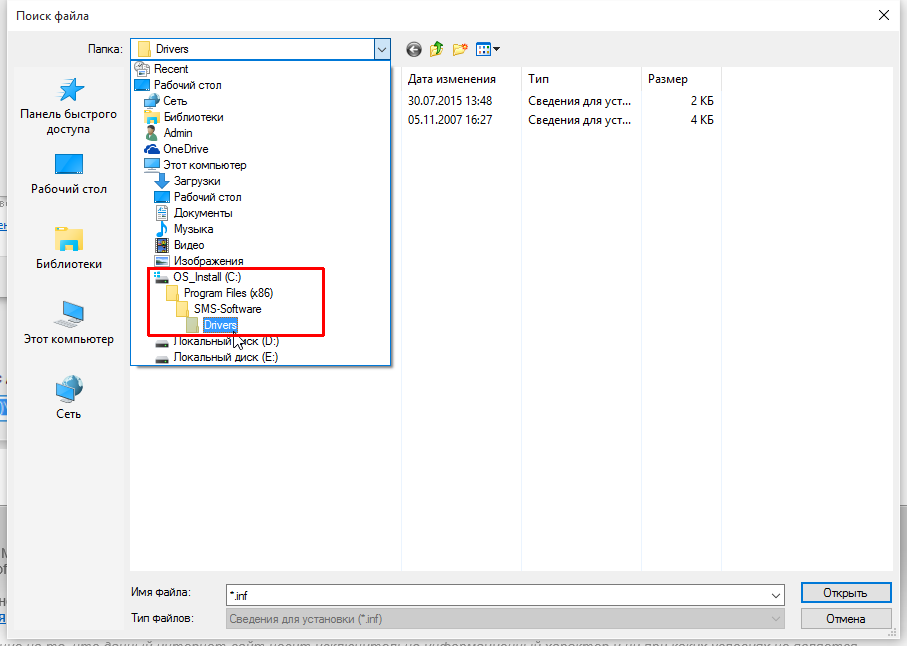Create a new folder icon
The height and width of the screenshot is (646, 907).
coord(460,49)
